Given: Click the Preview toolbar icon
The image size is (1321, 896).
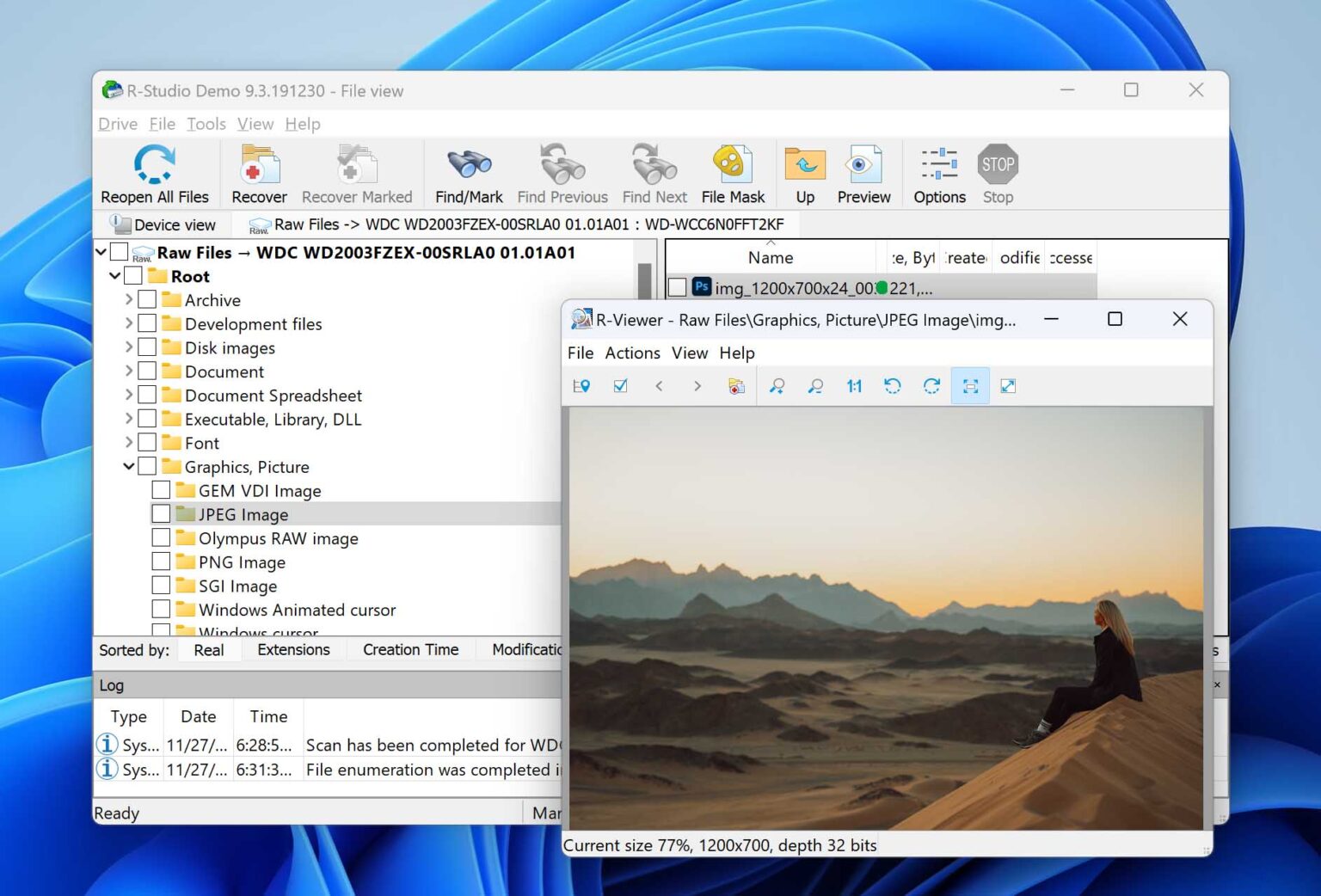Looking at the screenshot, I should pyautogui.click(x=863, y=172).
